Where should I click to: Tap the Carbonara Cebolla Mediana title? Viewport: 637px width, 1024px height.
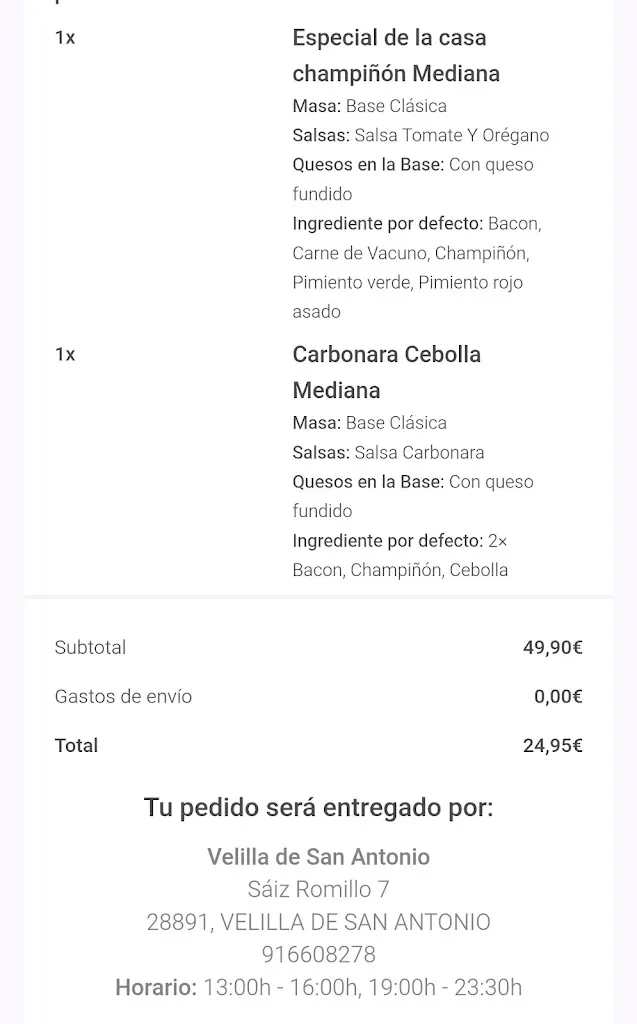(x=386, y=372)
